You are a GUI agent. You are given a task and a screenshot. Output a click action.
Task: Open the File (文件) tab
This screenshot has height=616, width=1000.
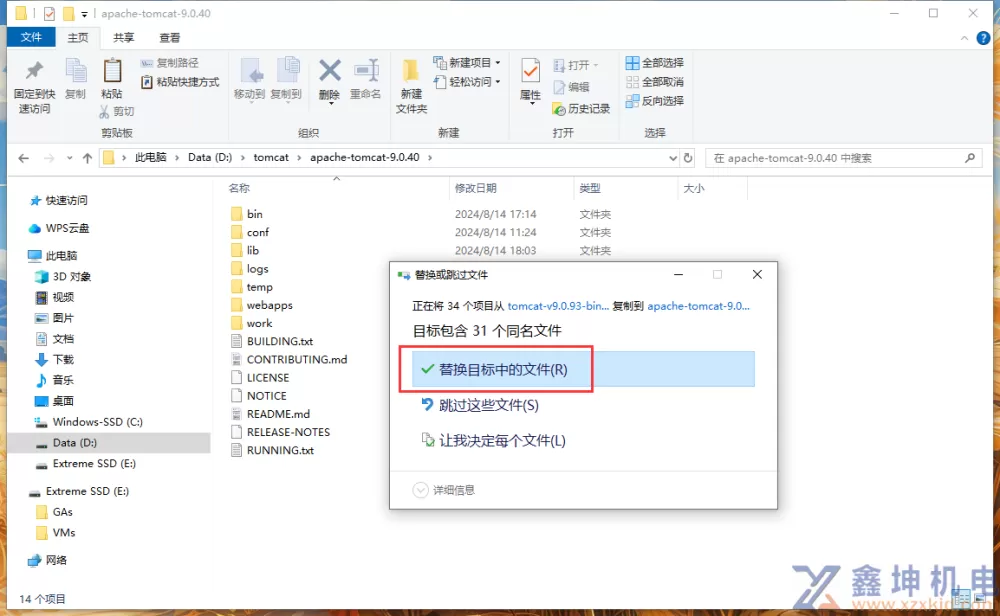click(31, 37)
